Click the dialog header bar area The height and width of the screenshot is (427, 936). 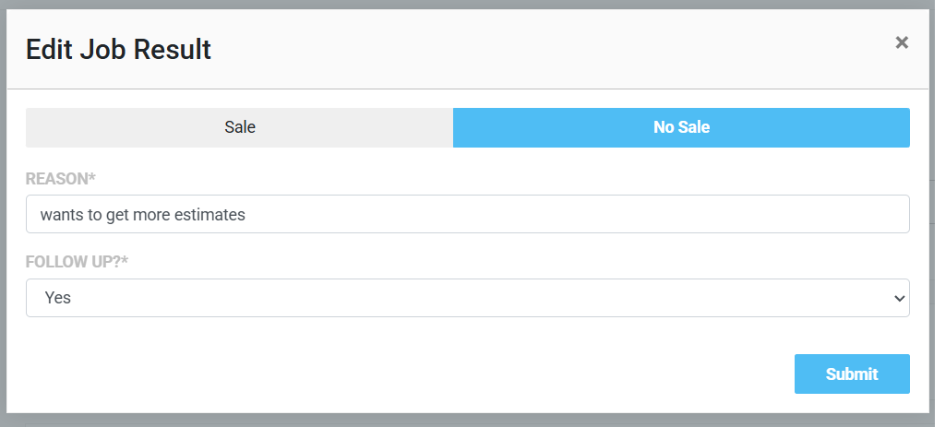[x=500, y=49]
